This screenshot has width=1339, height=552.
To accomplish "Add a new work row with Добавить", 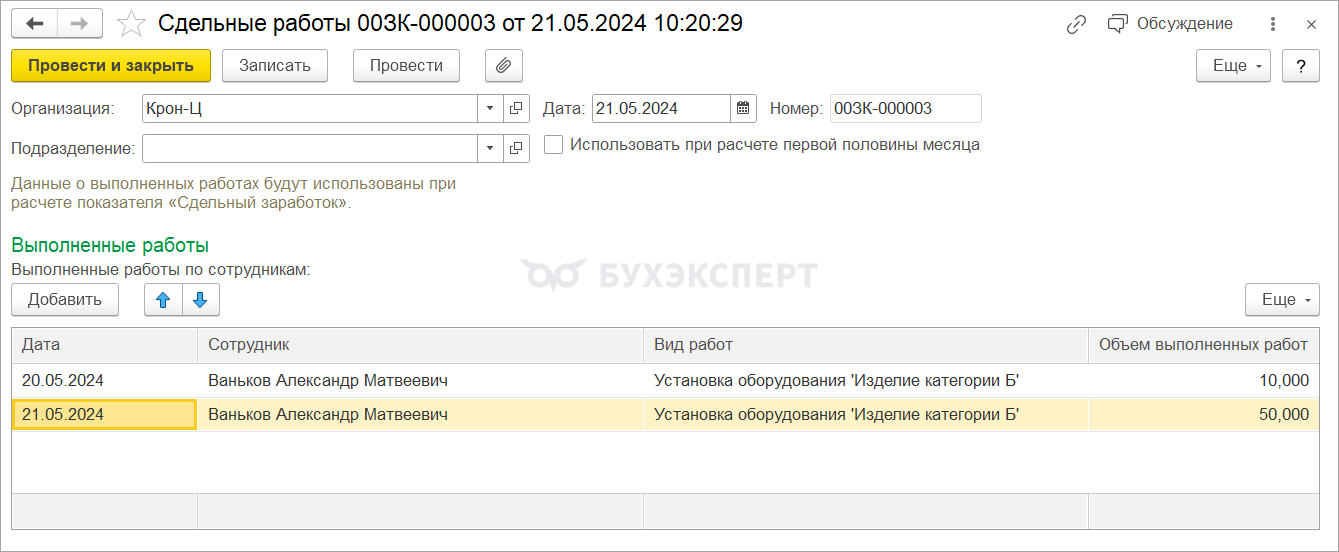I will coord(65,300).
